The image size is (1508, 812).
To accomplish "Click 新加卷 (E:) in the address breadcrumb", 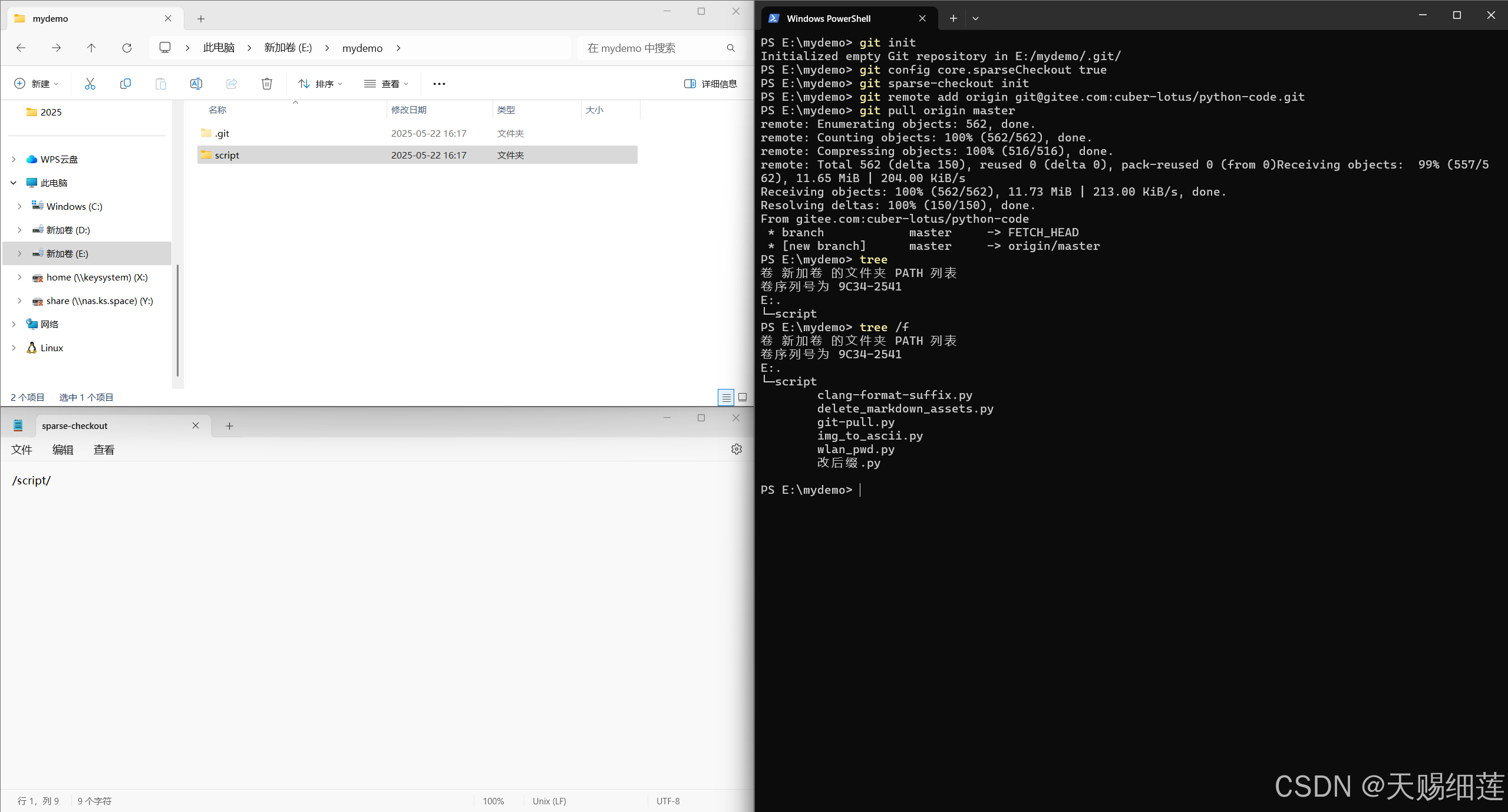I will click(288, 48).
